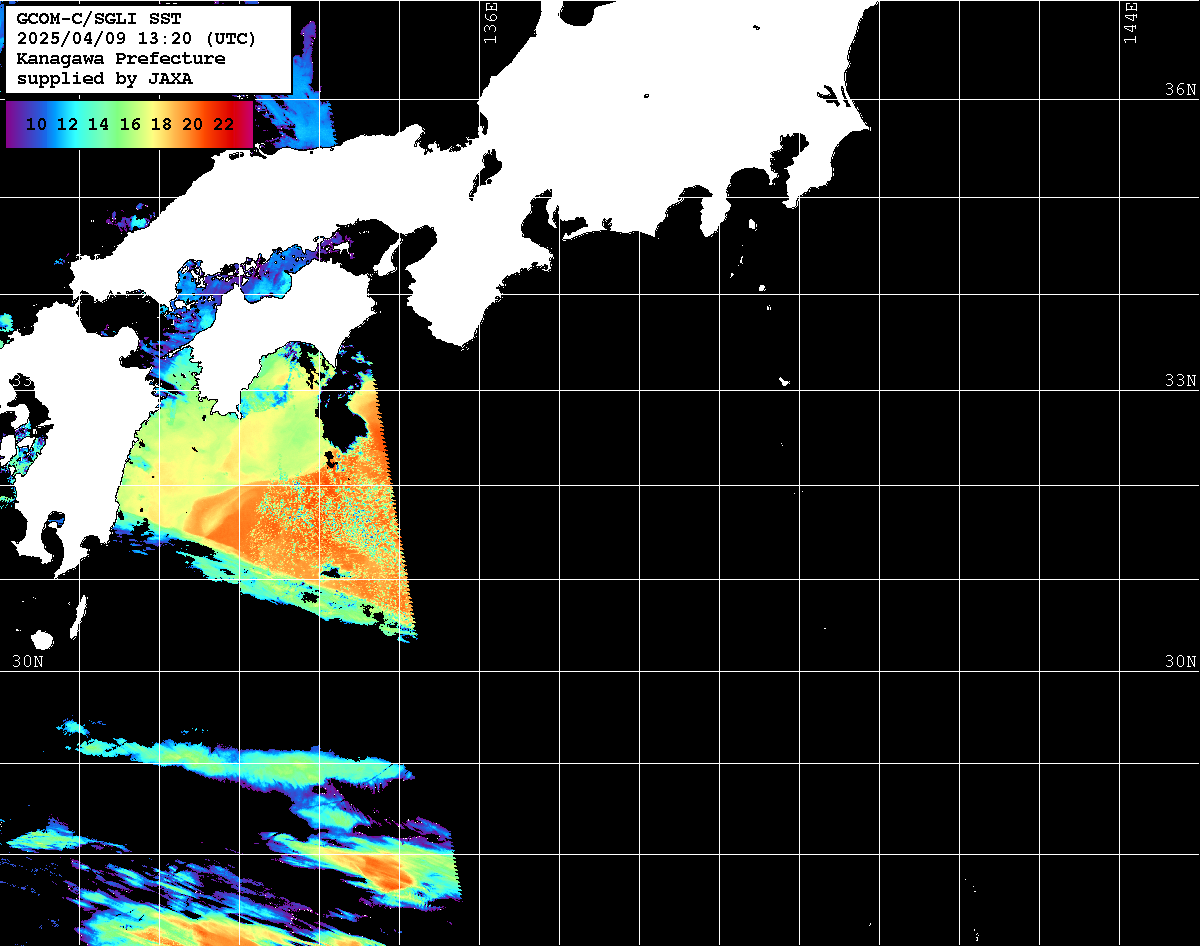Click the 'GCOM-C/SGLI SST' title text
The width and height of the screenshot is (1200, 946).
tap(98, 19)
